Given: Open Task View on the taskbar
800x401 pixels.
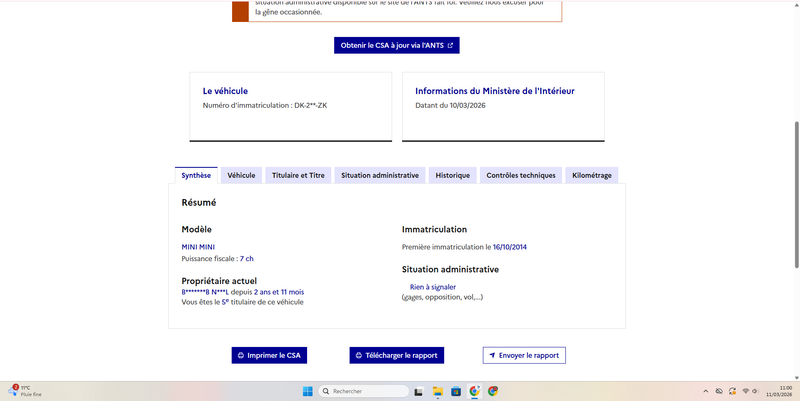Looking at the screenshot, I should coord(418,391).
